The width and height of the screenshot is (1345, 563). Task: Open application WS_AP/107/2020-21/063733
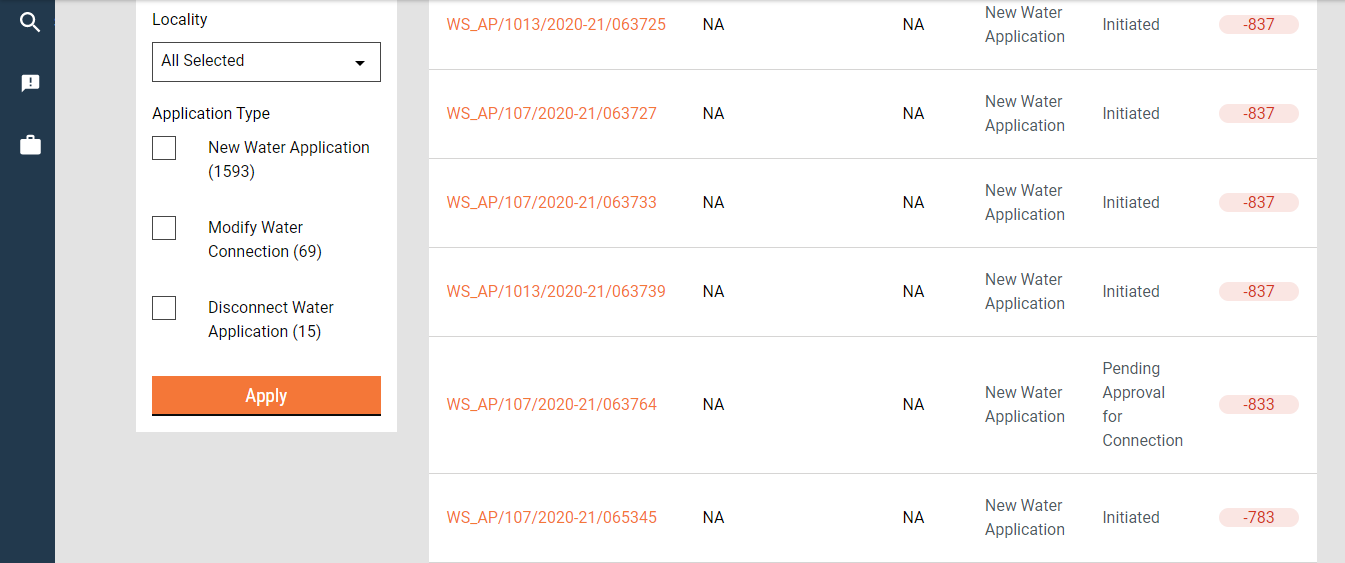(551, 202)
